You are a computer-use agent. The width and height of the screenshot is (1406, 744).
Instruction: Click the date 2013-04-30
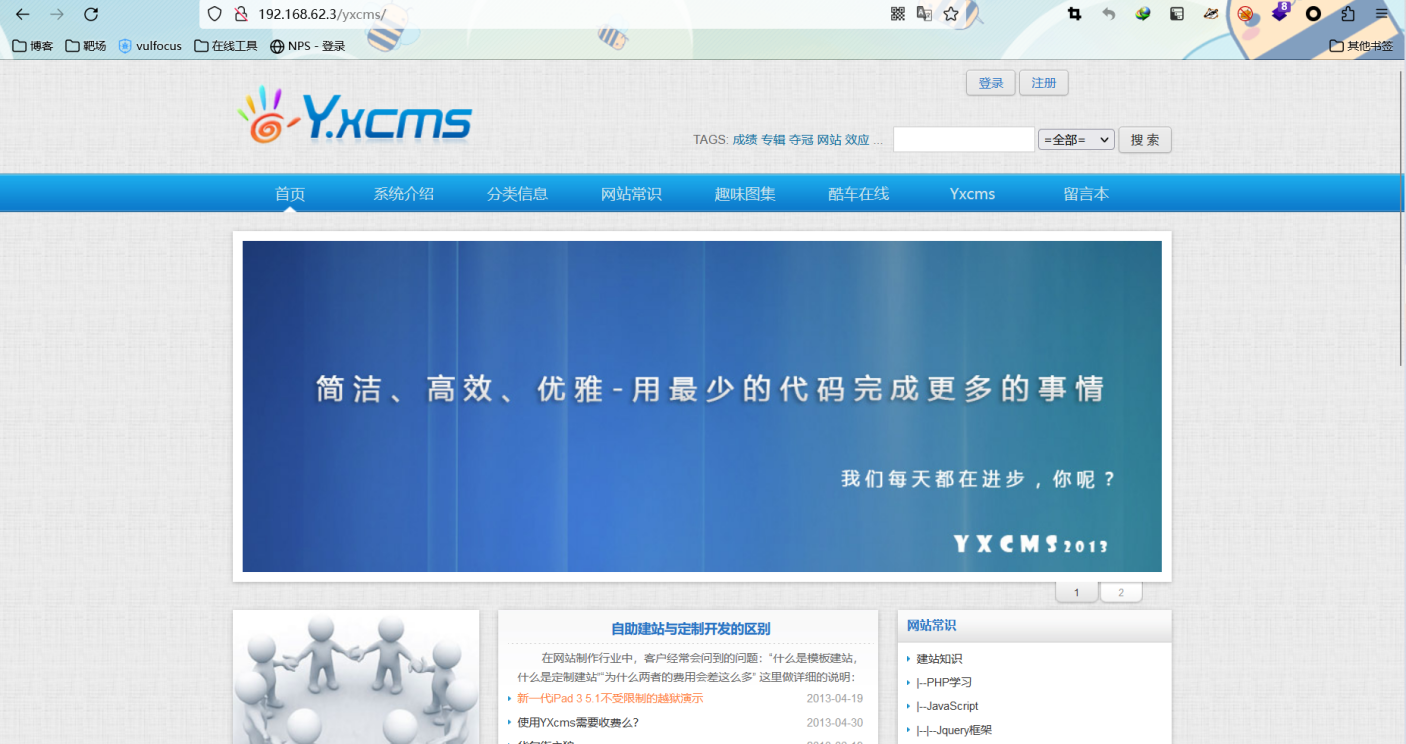pyautogui.click(x=835, y=722)
